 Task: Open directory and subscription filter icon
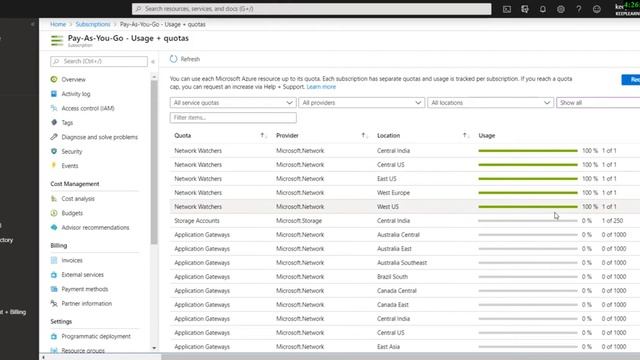coord(524,9)
